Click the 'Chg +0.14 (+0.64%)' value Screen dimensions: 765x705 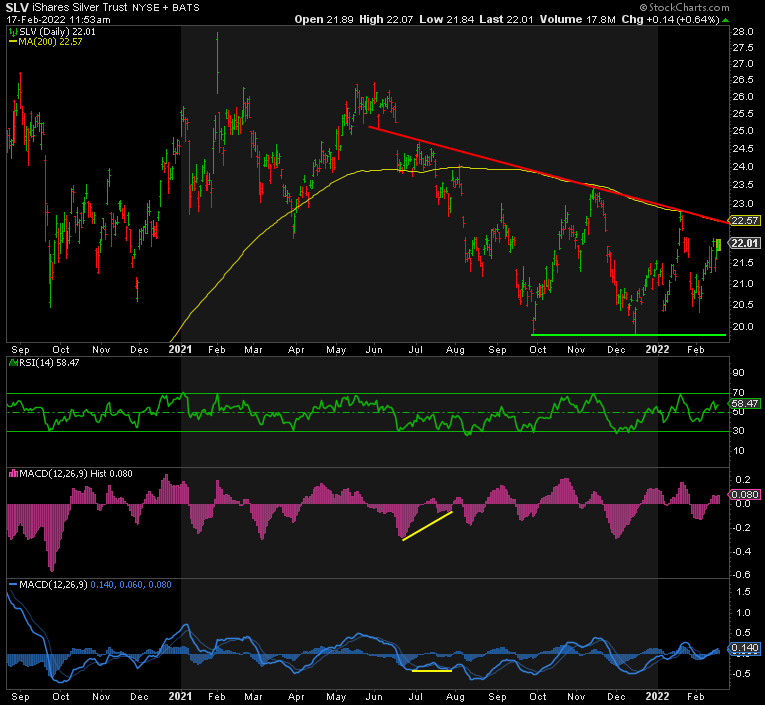click(670, 20)
